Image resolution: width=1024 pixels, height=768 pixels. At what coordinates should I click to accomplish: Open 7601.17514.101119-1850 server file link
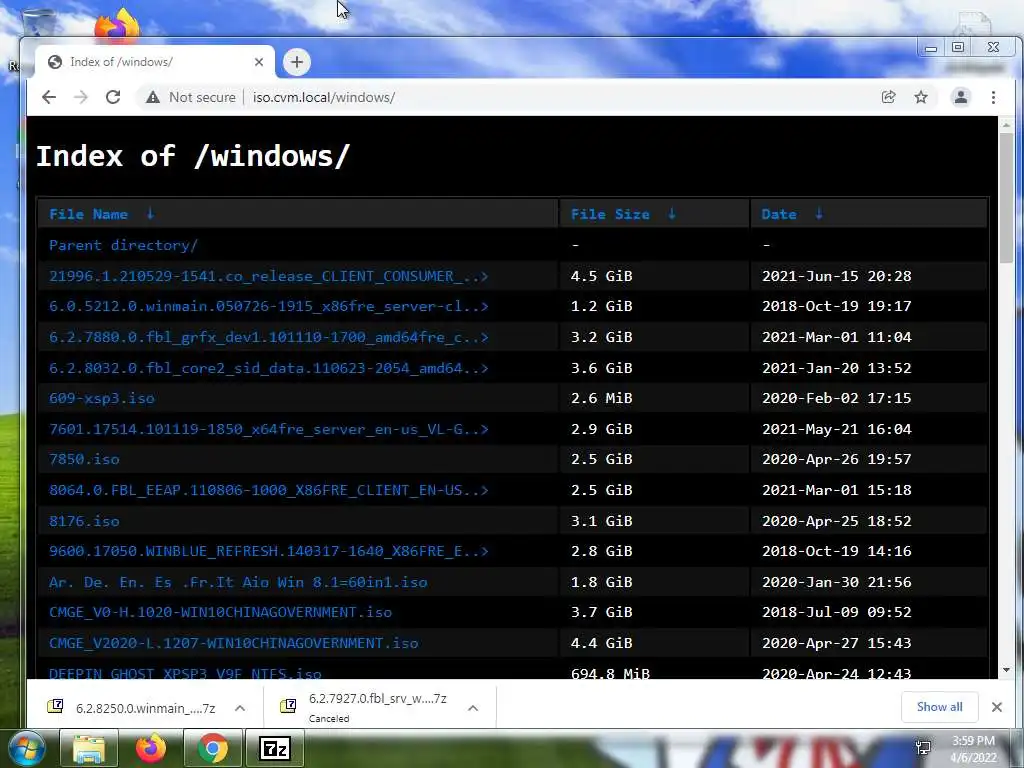coord(268,429)
